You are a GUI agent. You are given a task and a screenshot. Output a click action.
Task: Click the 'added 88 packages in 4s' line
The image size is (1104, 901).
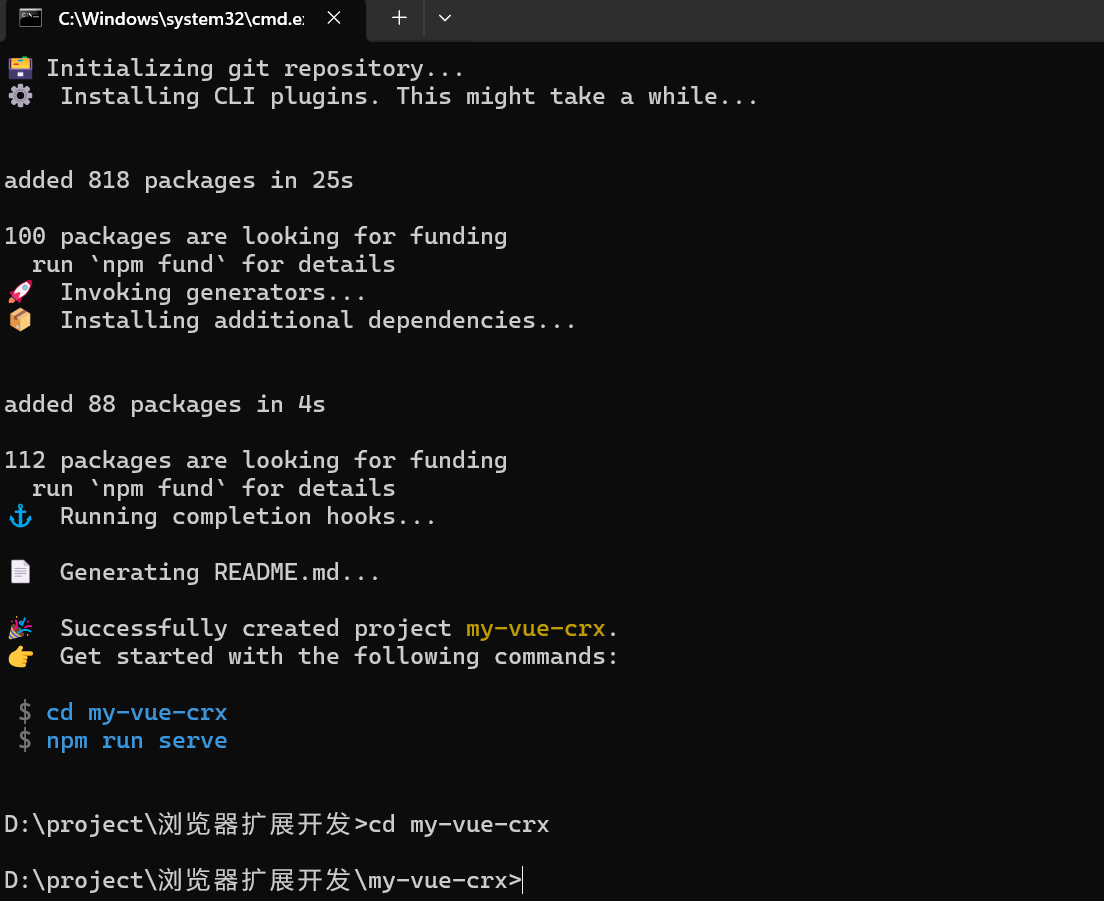pyautogui.click(x=165, y=405)
